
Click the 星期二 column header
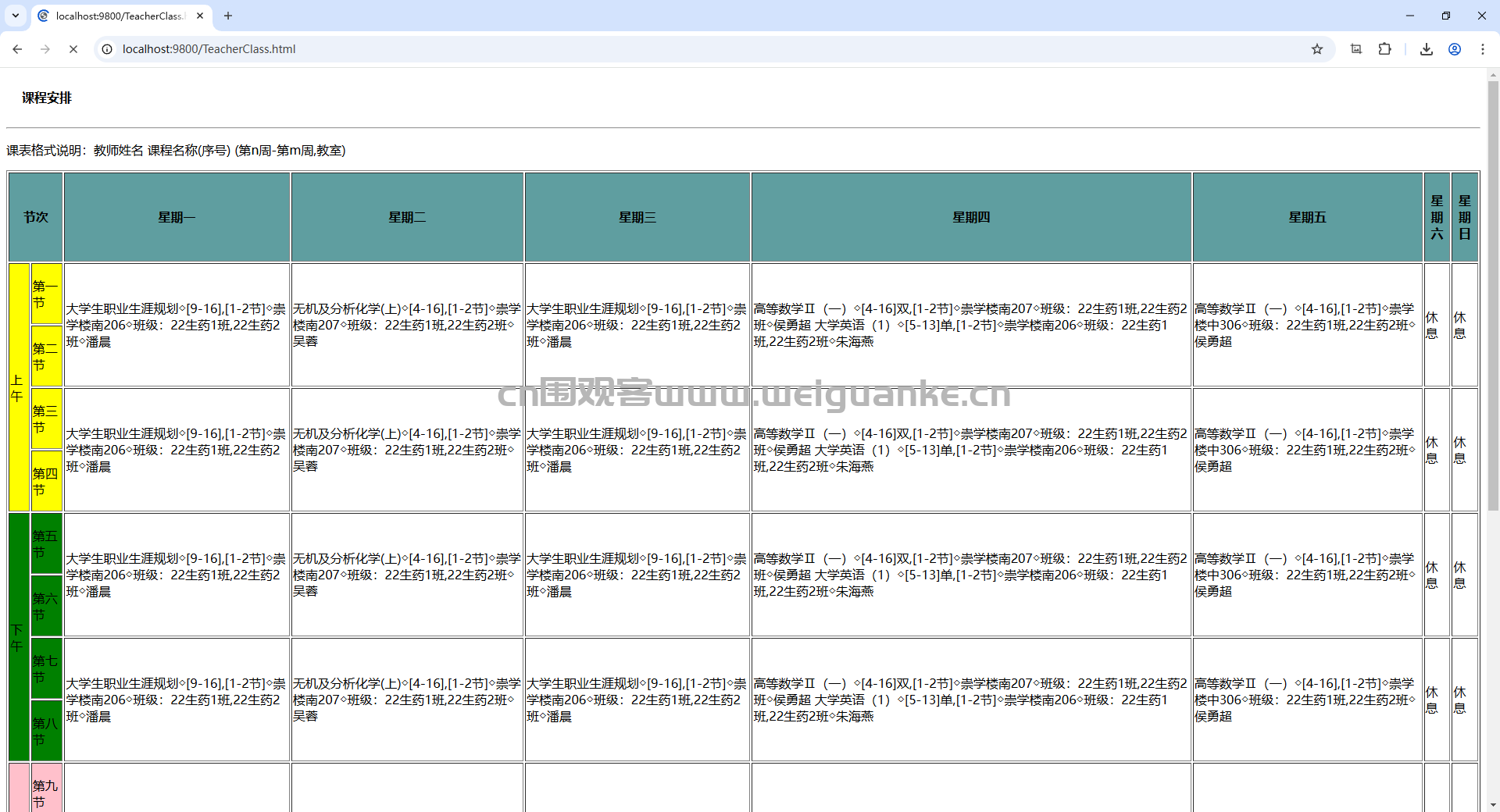click(407, 217)
